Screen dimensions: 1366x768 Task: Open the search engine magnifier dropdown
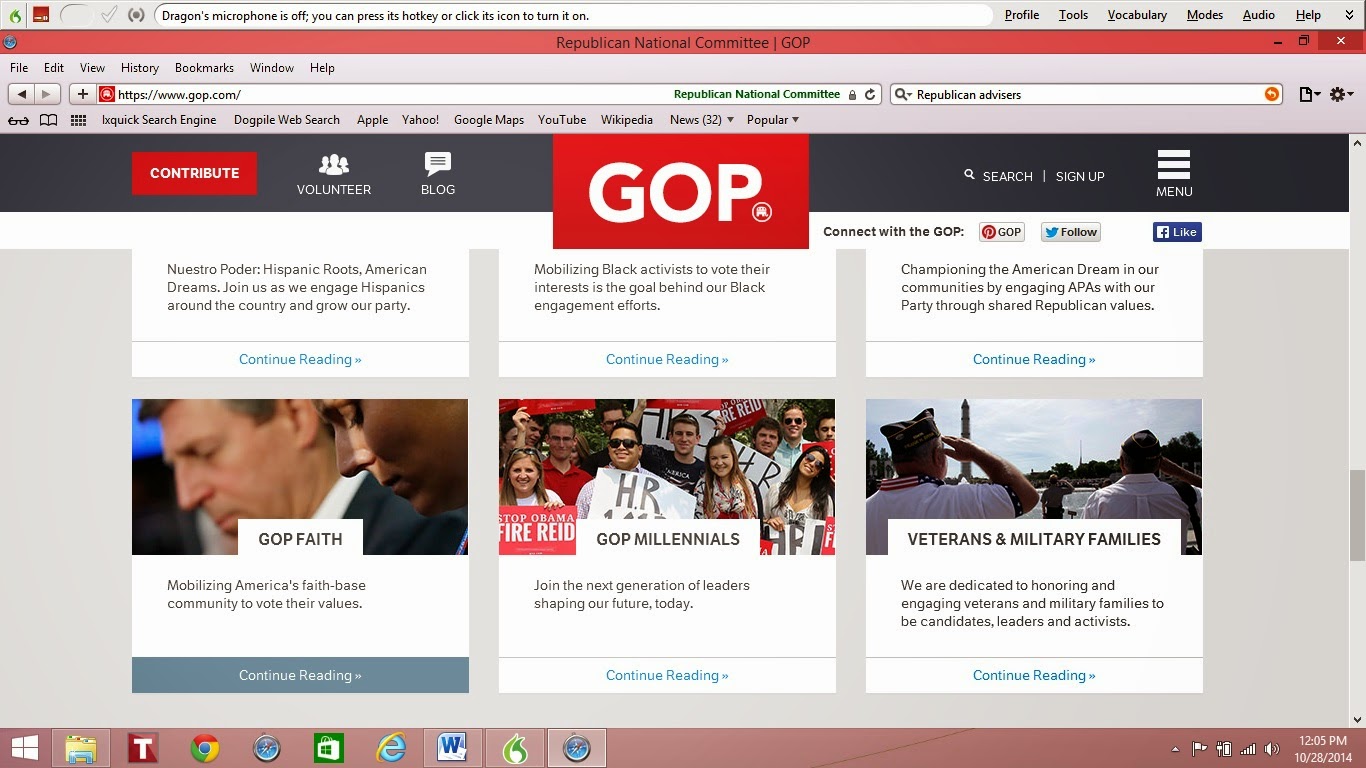coord(902,94)
